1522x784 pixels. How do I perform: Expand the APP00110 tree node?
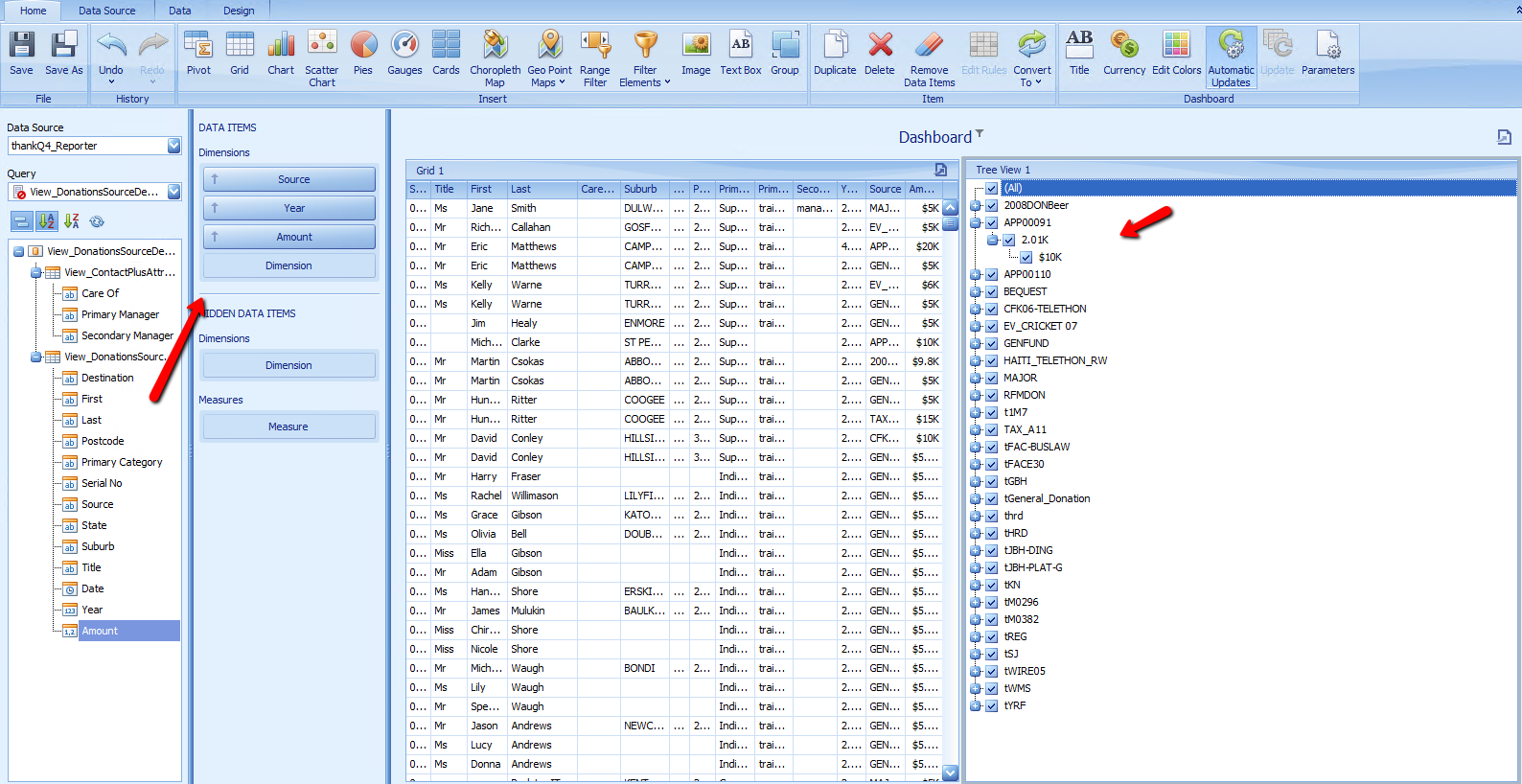click(x=976, y=274)
